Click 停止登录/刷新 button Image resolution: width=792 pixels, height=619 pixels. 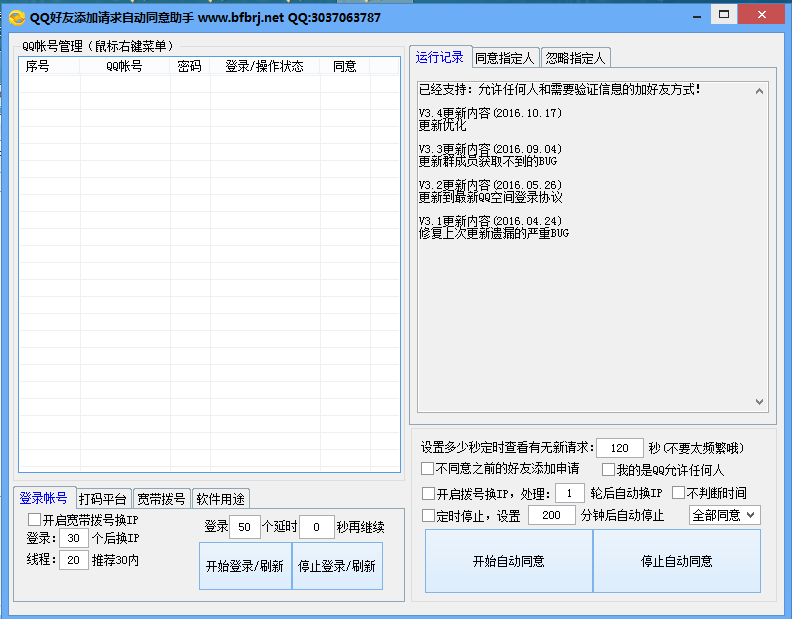click(337, 566)
